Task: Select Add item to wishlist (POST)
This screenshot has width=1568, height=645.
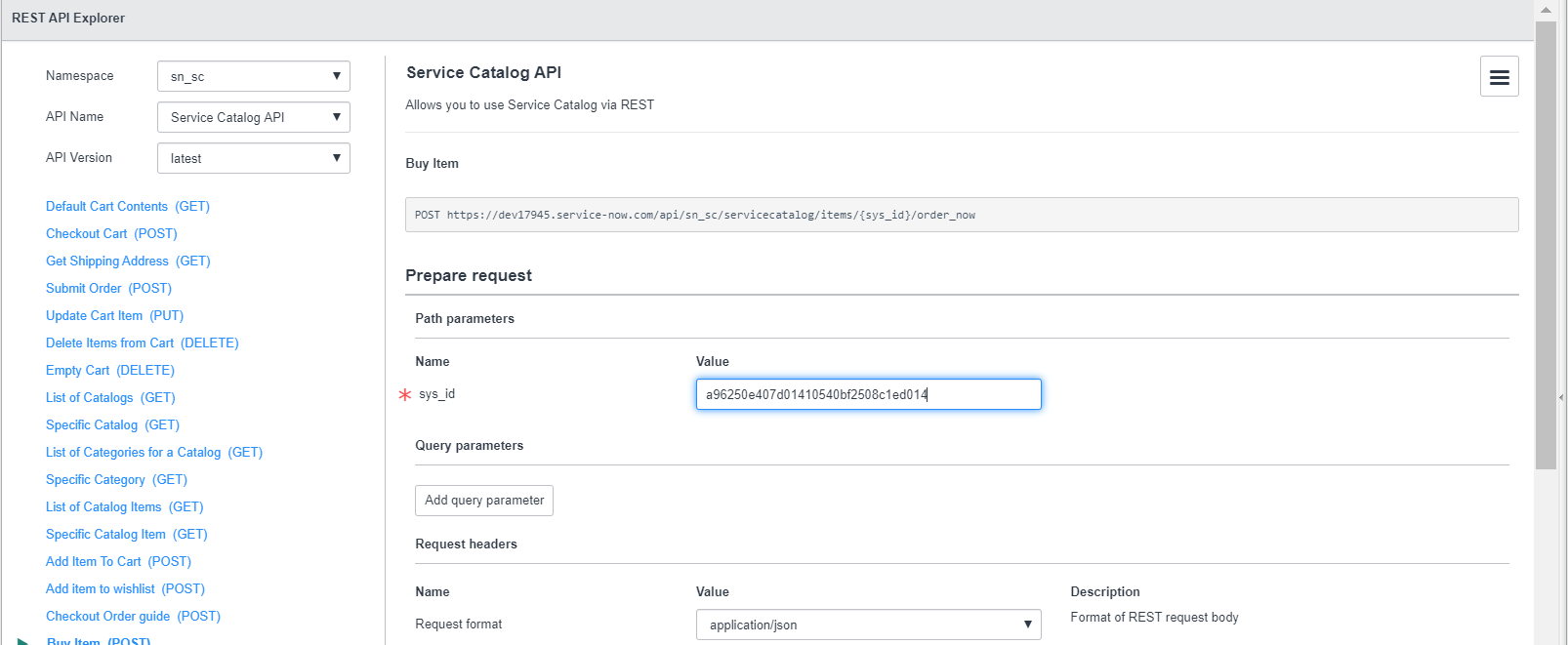Action: 125,588
